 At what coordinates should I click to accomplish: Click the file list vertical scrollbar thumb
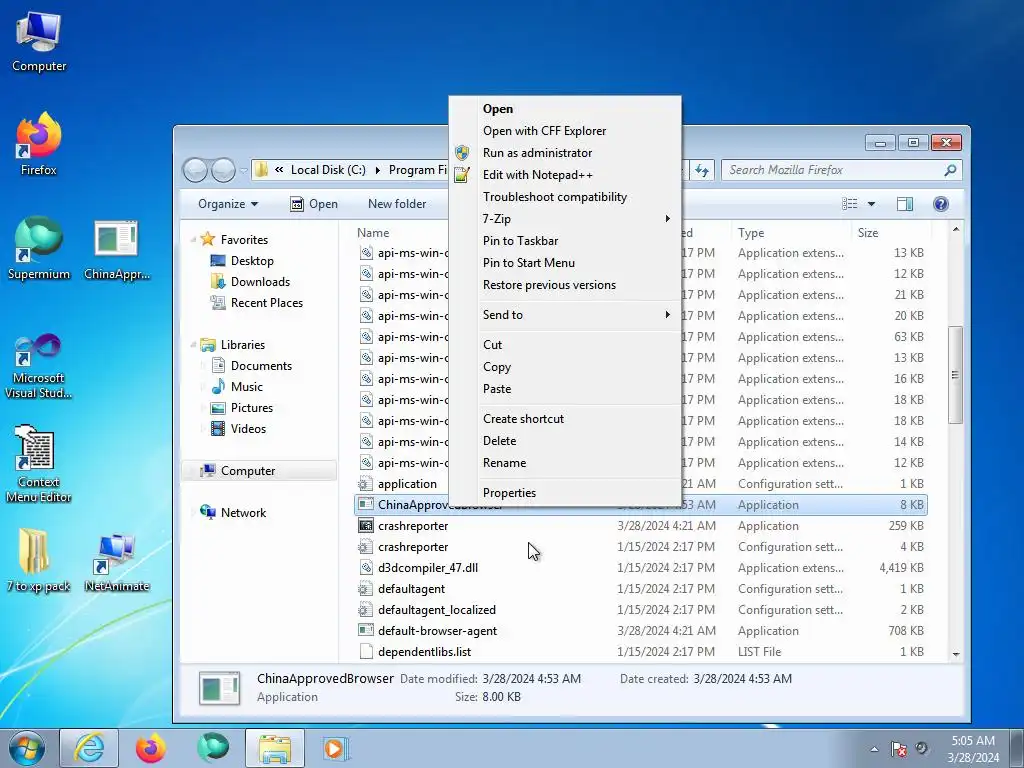point(955,375)
